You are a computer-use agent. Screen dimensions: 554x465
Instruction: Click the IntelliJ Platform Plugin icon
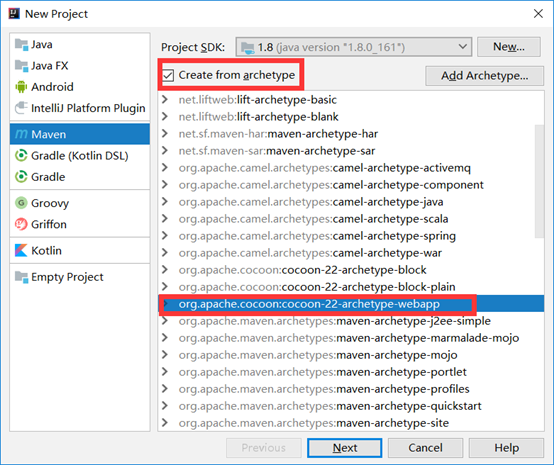pyautogui.click(x=21, y=108)
